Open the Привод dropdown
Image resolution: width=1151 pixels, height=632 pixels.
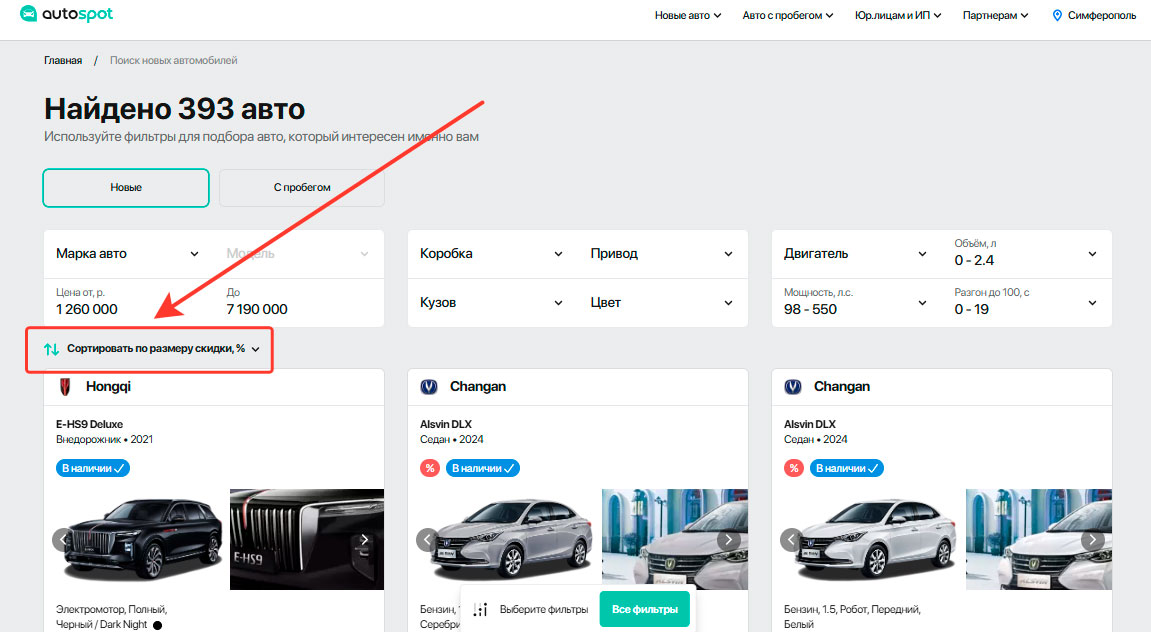click(662, 254)
